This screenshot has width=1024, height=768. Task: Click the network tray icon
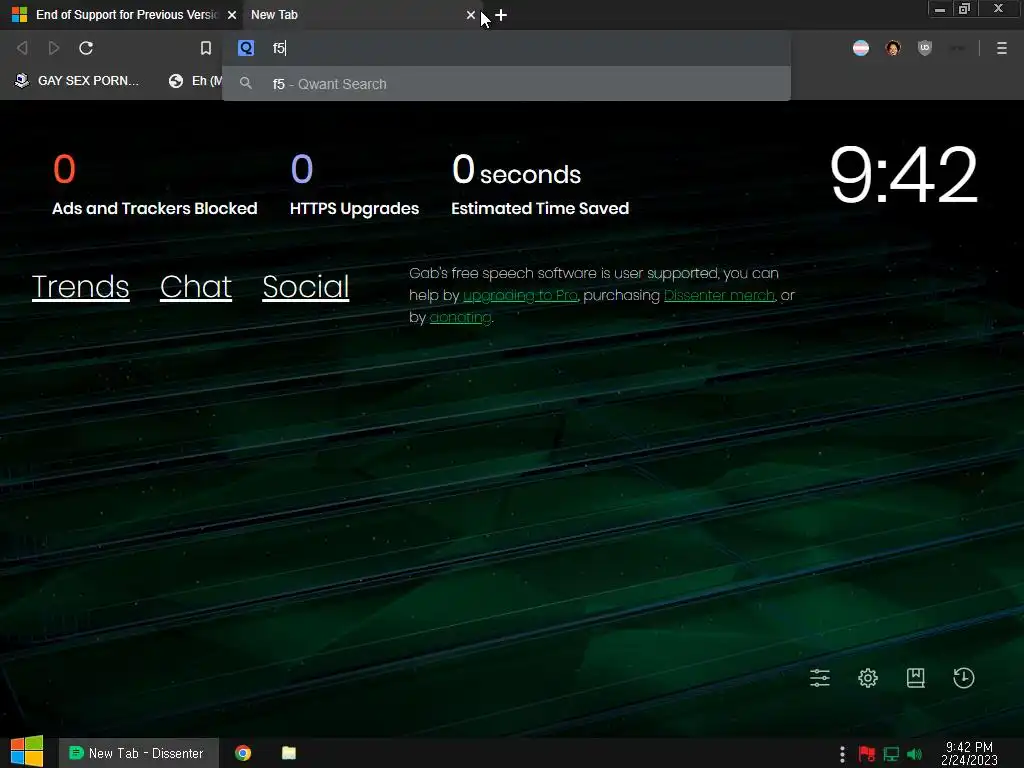(x=891, y=754)
